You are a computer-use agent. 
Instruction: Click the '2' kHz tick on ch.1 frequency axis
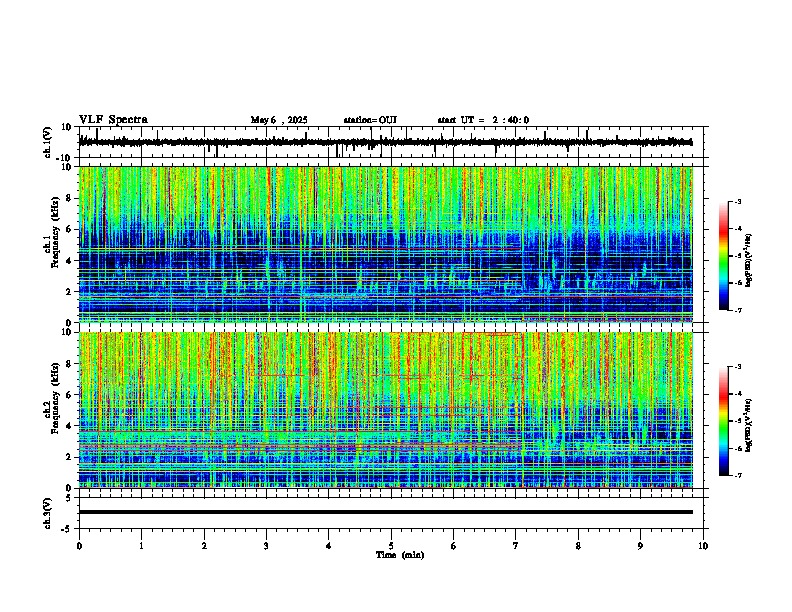coord(70,292)
